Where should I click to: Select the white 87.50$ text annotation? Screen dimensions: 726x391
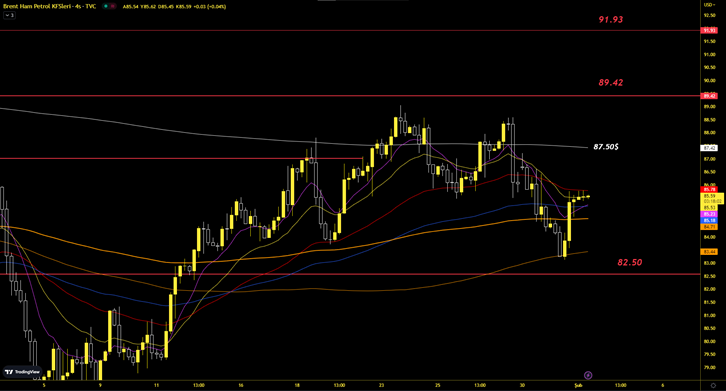pos(606,147)
